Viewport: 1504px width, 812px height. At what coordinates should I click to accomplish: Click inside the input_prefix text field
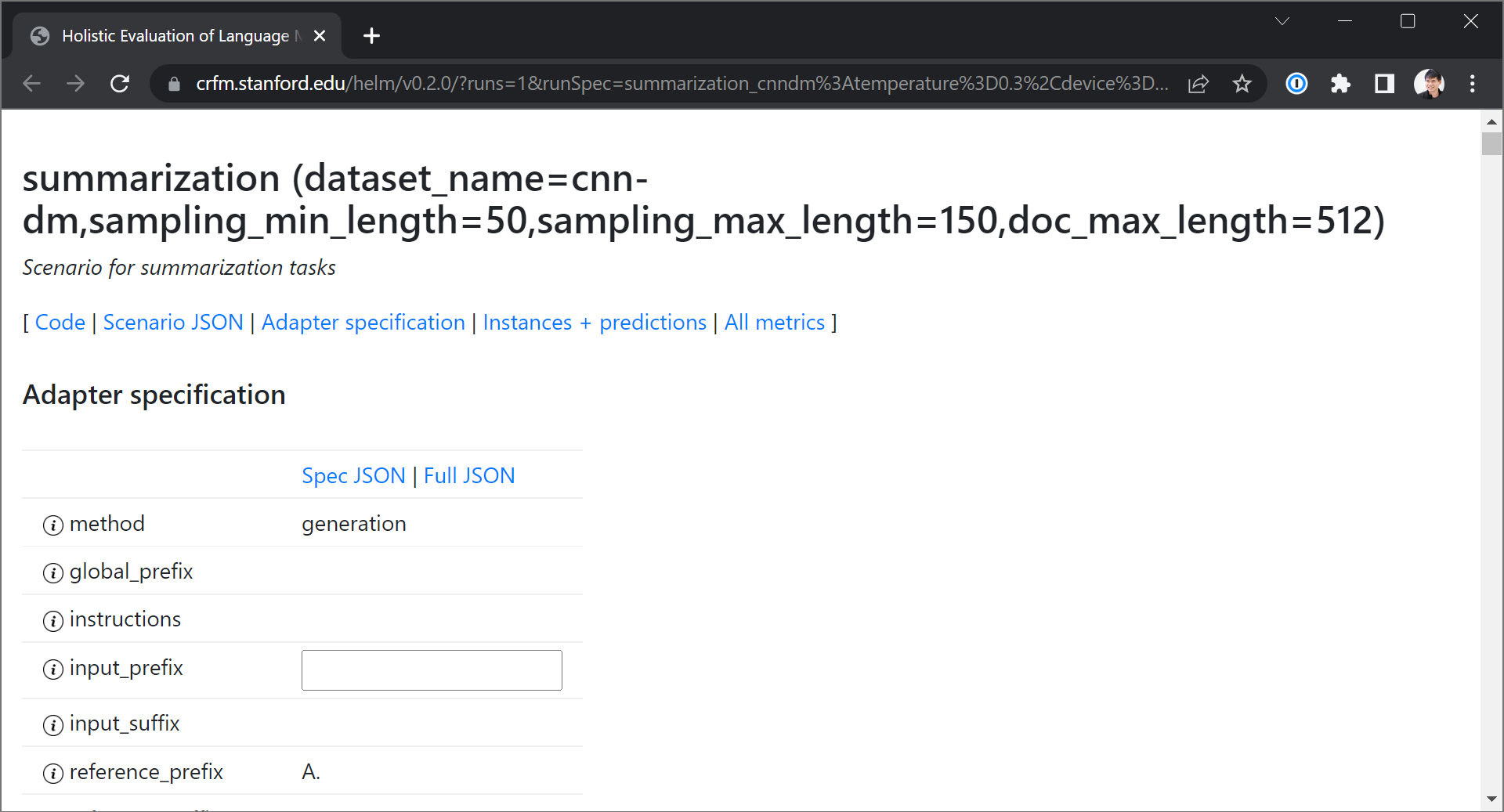click(431, 670)
